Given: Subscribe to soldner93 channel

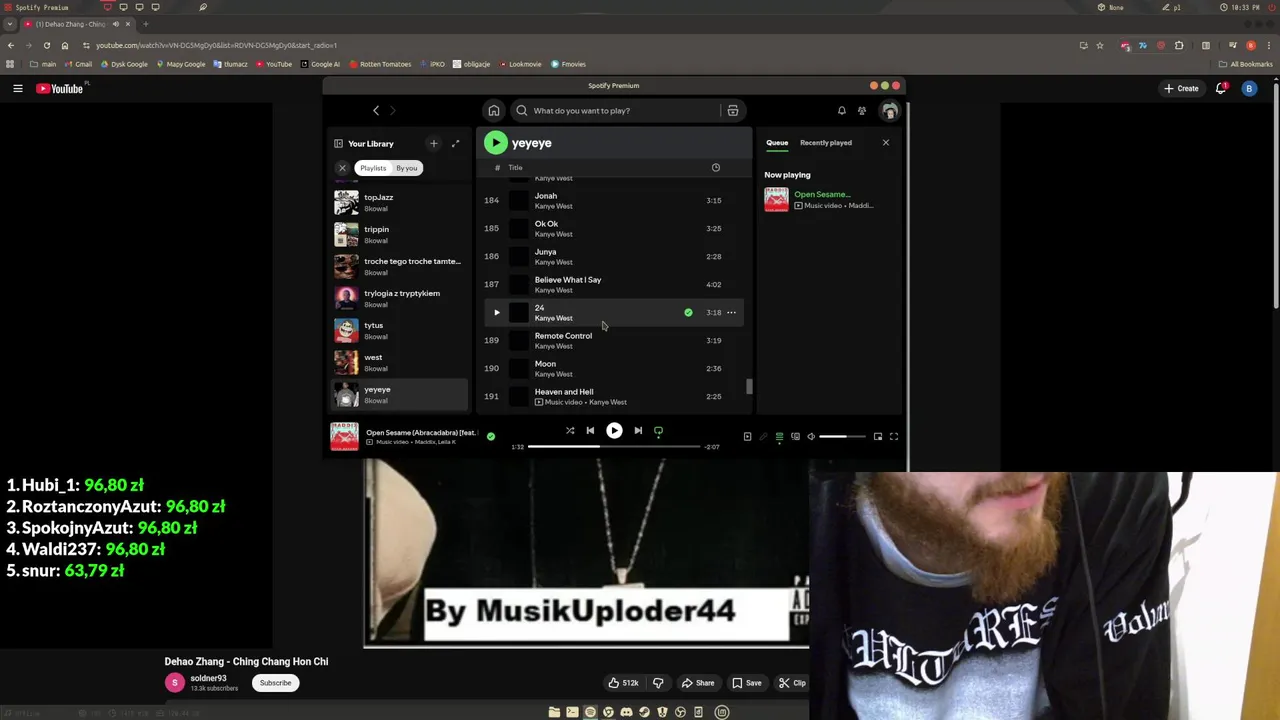Looking at the screenshot, I should [x=275, y=683].
